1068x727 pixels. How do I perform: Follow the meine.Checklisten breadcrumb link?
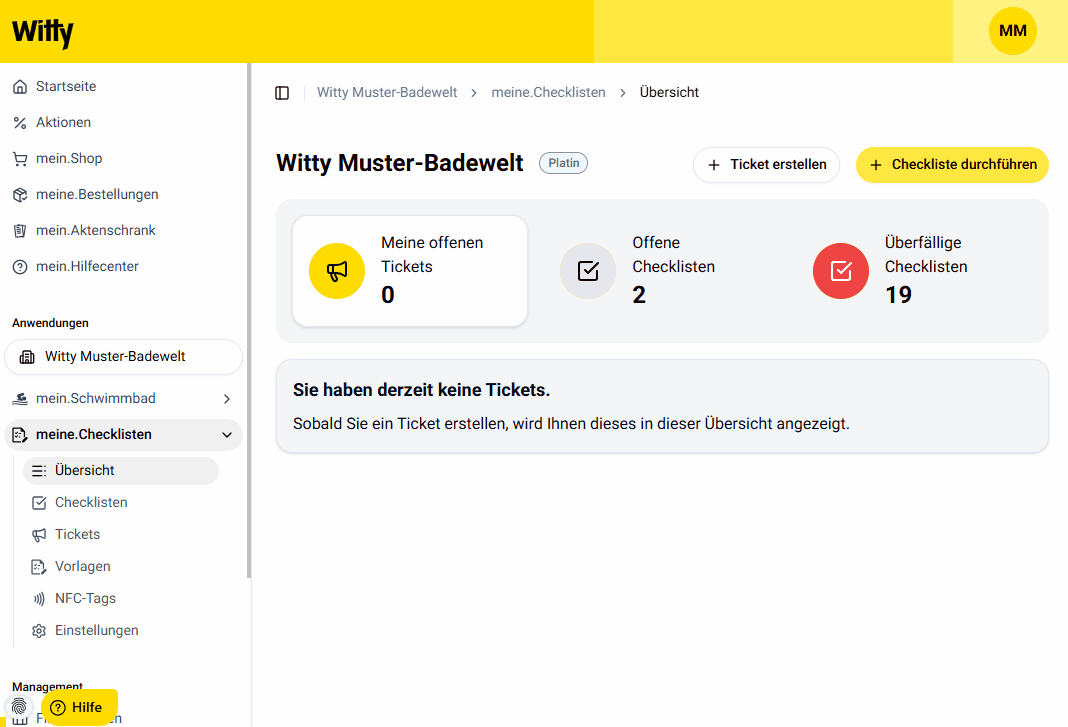point(548,93)
